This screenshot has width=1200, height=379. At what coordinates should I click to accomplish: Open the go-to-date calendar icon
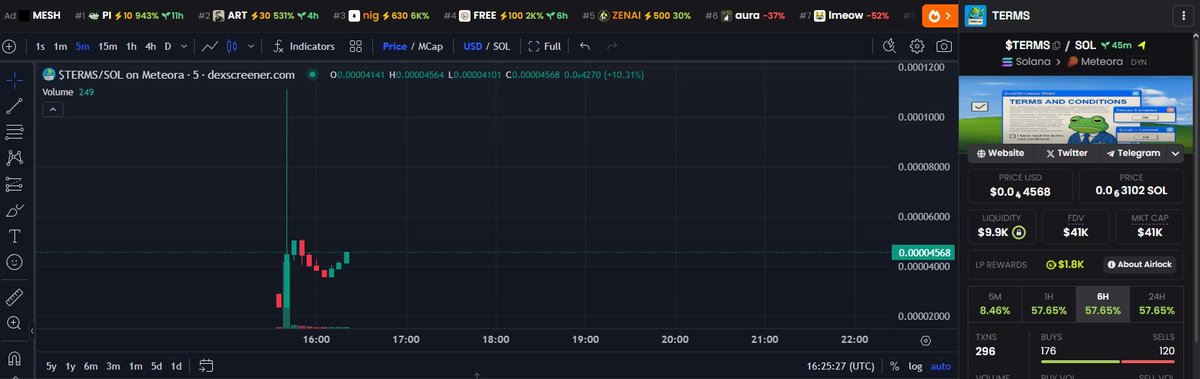pos(207,365)
